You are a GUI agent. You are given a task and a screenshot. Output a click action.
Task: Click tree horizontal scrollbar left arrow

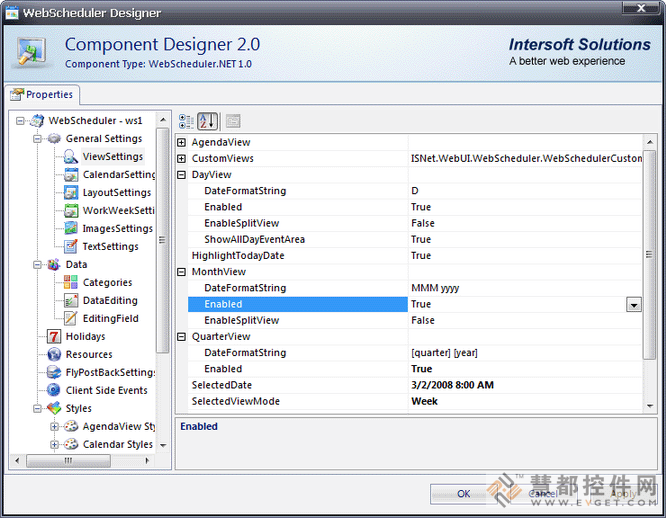click(x=17, y=460)
